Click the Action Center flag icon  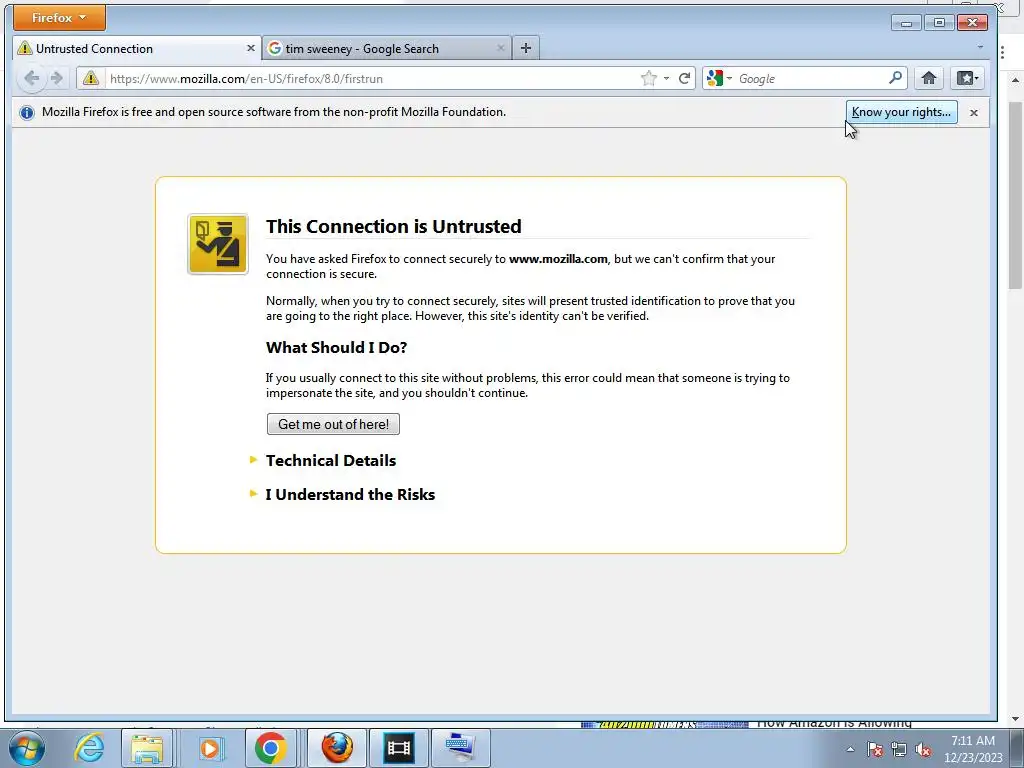pos(875,750)
